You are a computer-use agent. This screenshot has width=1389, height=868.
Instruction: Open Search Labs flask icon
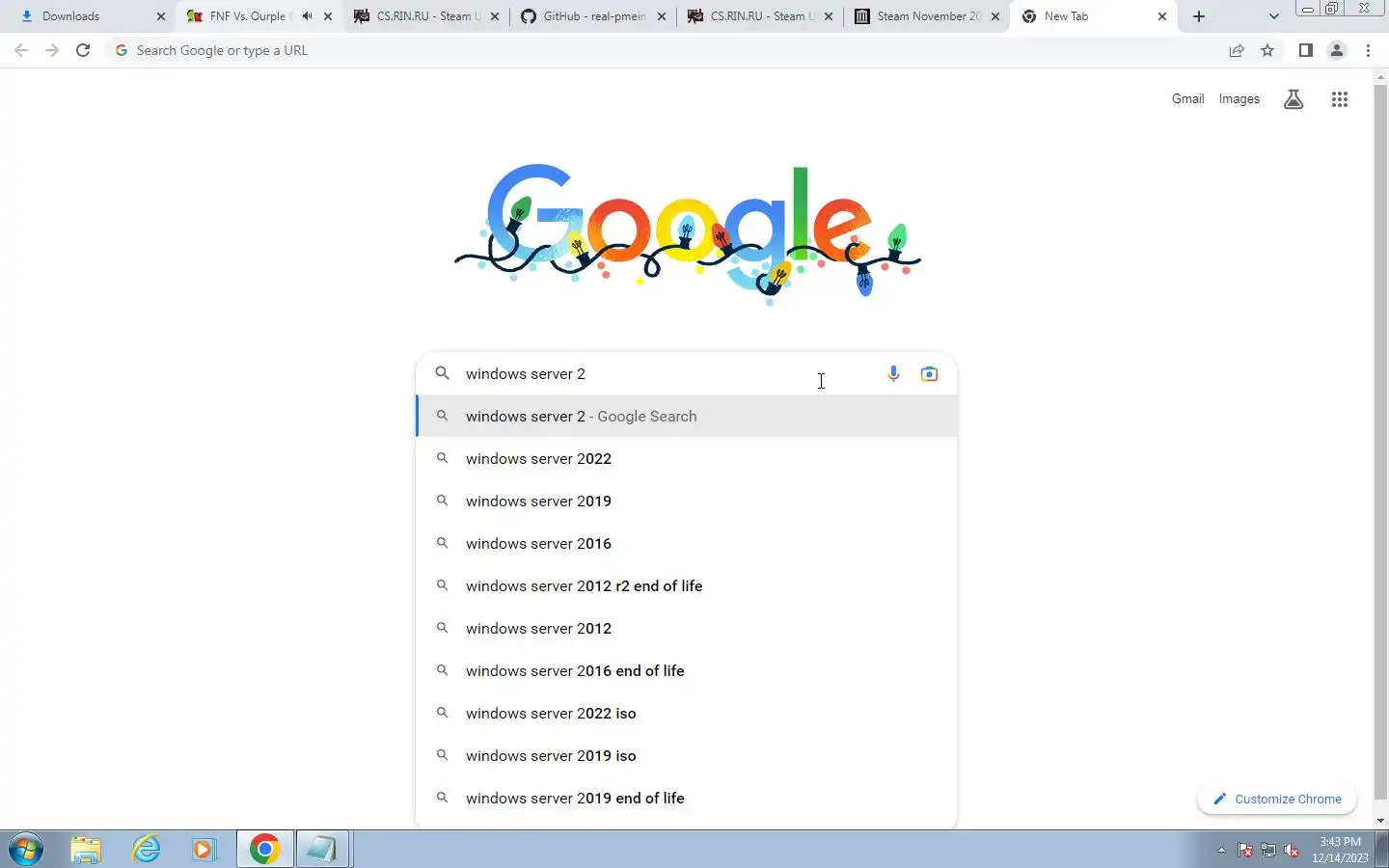[x=1294, y=99]
